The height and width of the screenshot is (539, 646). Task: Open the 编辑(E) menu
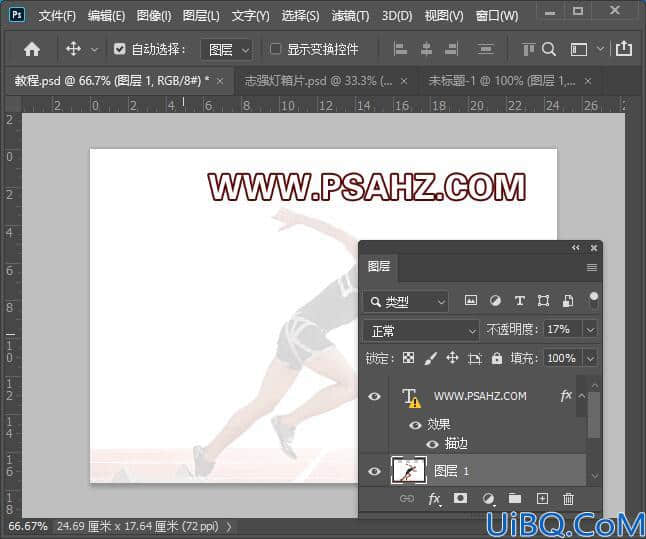point(106,16)
